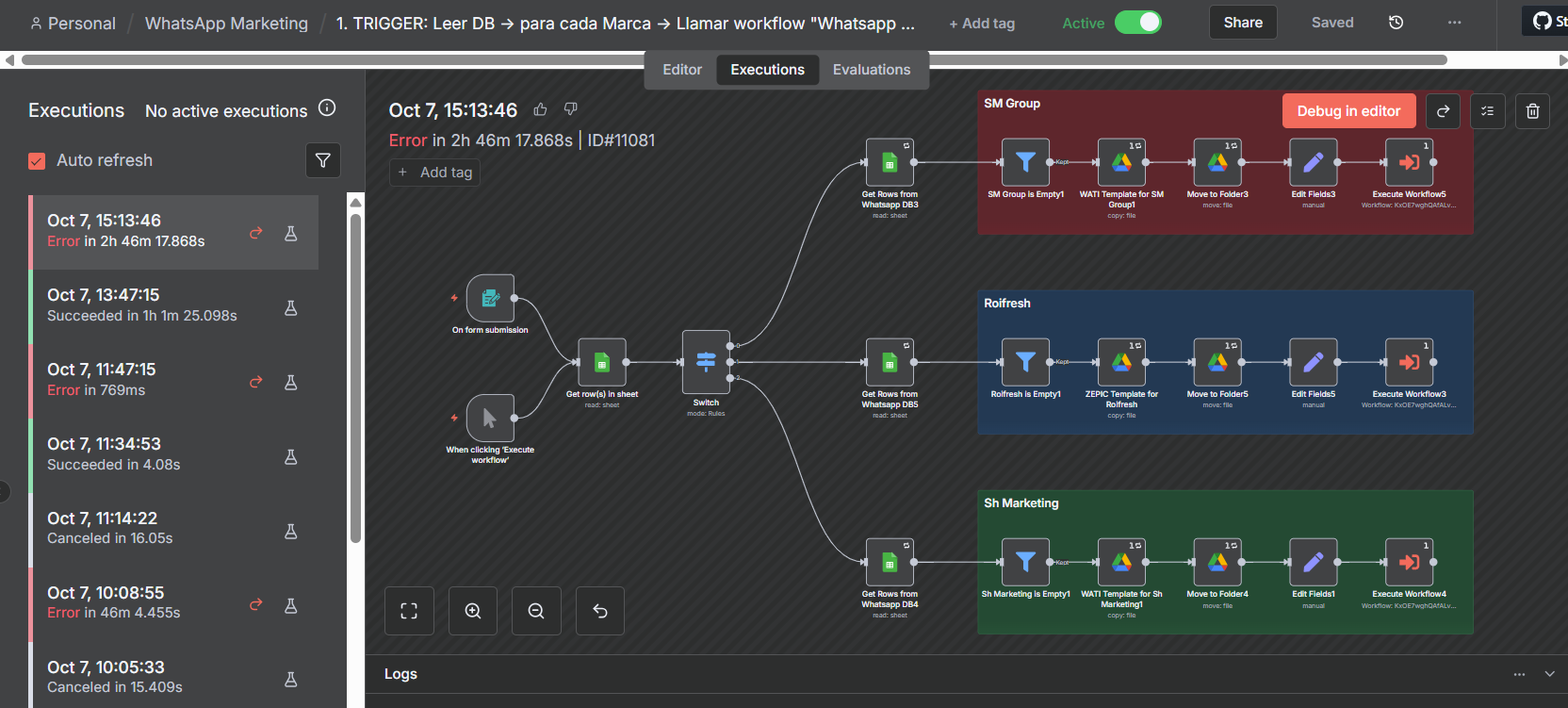Expand the Logs panel chevron
The image size is (1568, 708).
pyautogui.click(x=1549, y=674)
